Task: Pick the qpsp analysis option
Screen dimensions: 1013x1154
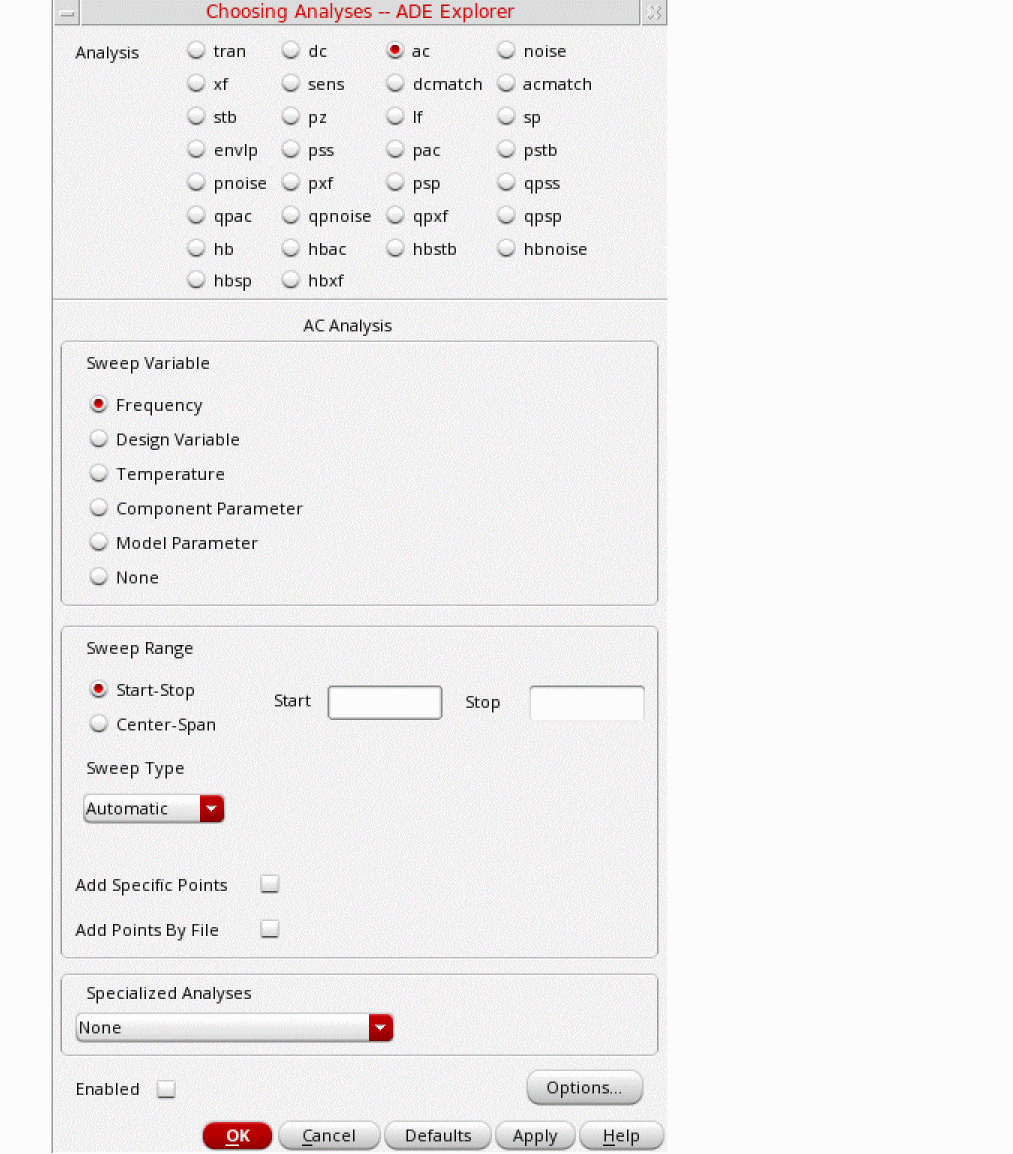Action: (506, 216)
